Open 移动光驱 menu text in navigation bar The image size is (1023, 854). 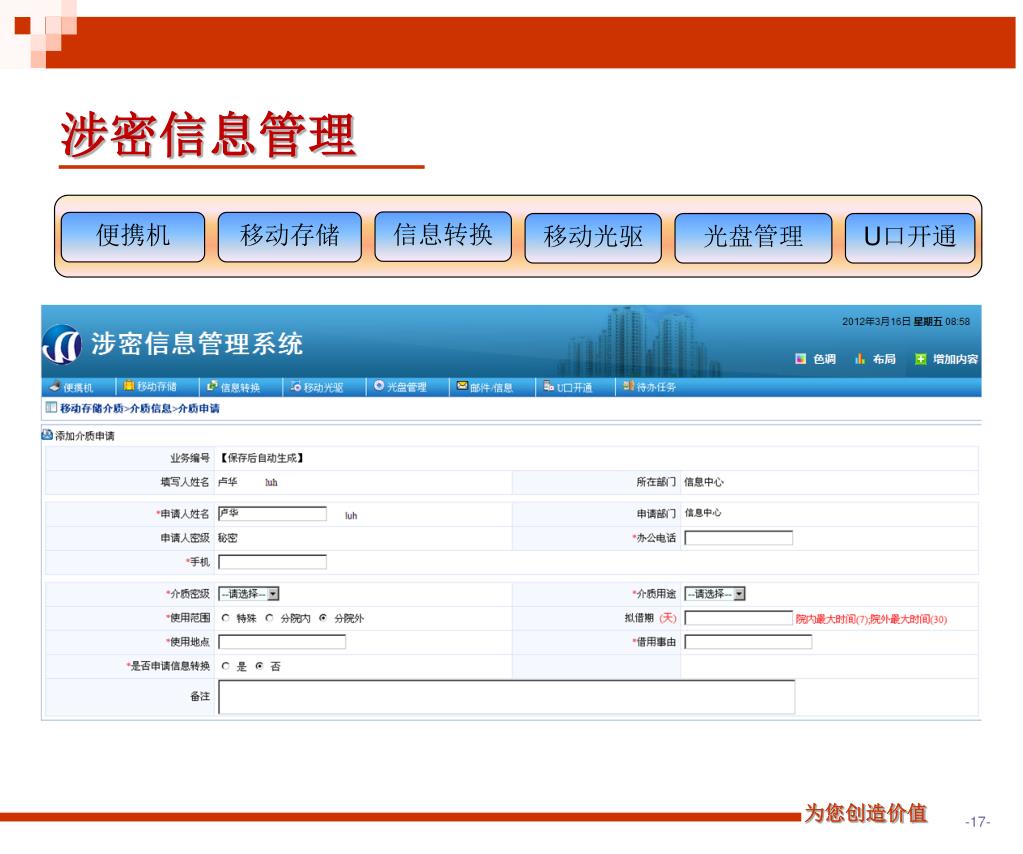[x=324, y=388]
